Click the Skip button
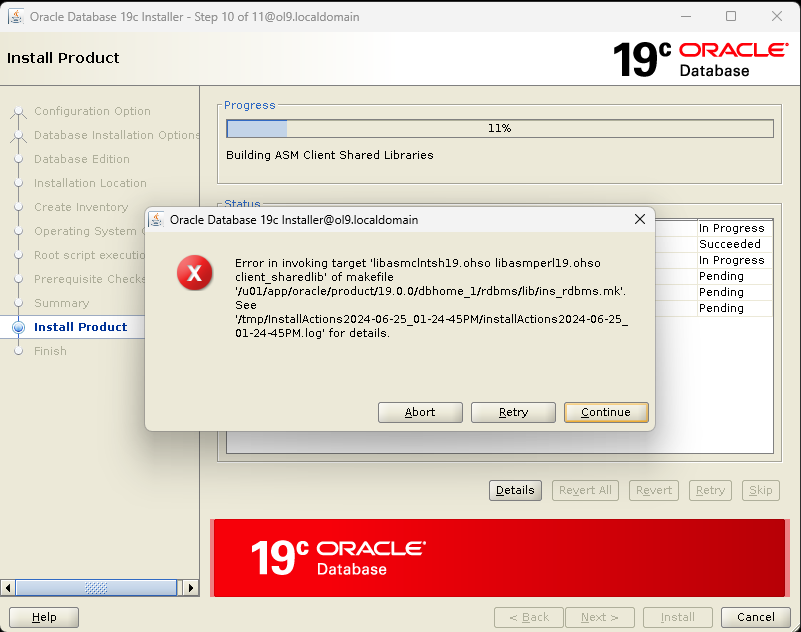Image resolution: width=801 pixels, height=632 pixels. pyautogui.click(x=760, y=490)
